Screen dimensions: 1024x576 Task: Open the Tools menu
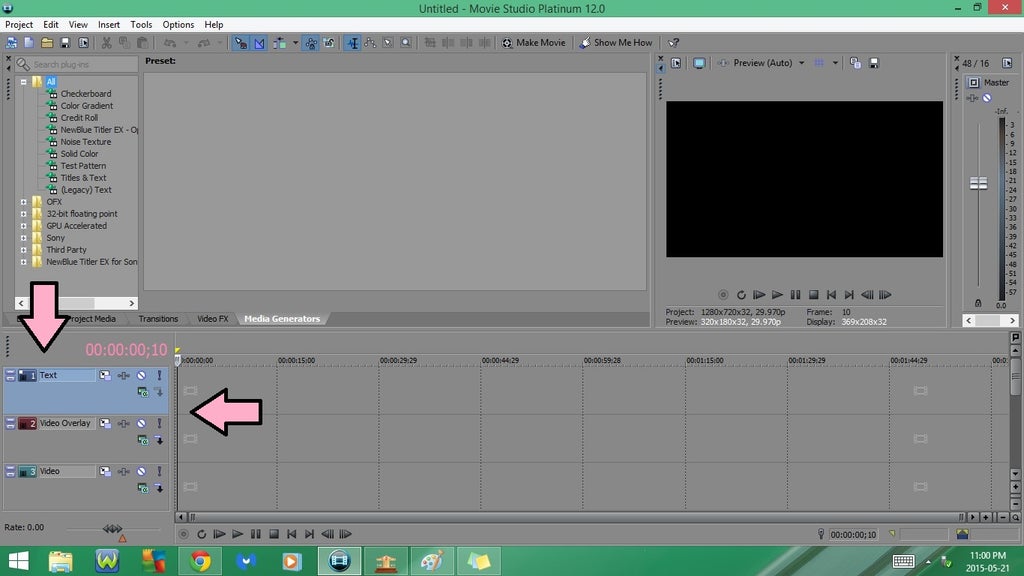[x=141, y=24]
